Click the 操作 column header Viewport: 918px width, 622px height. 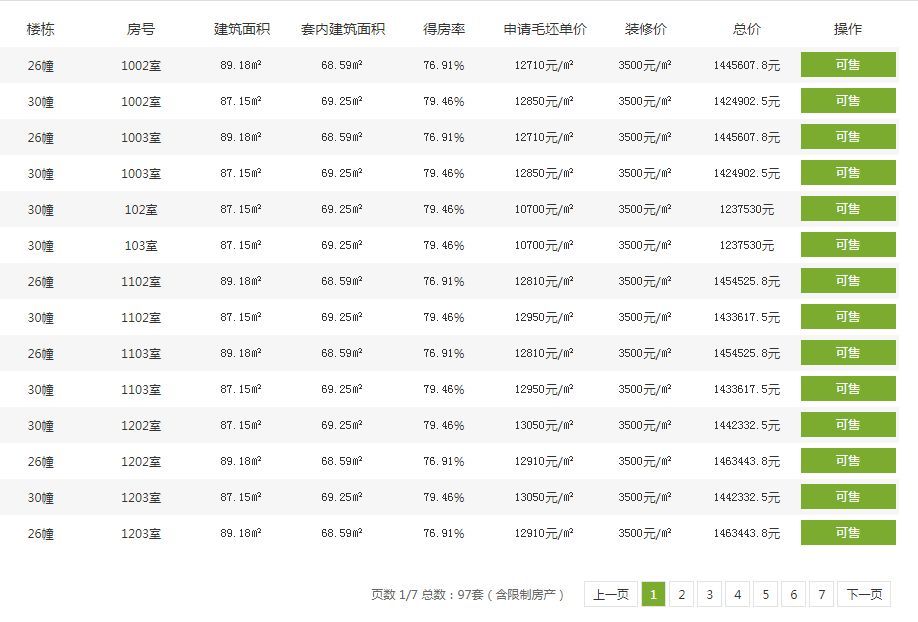point(848,29)
